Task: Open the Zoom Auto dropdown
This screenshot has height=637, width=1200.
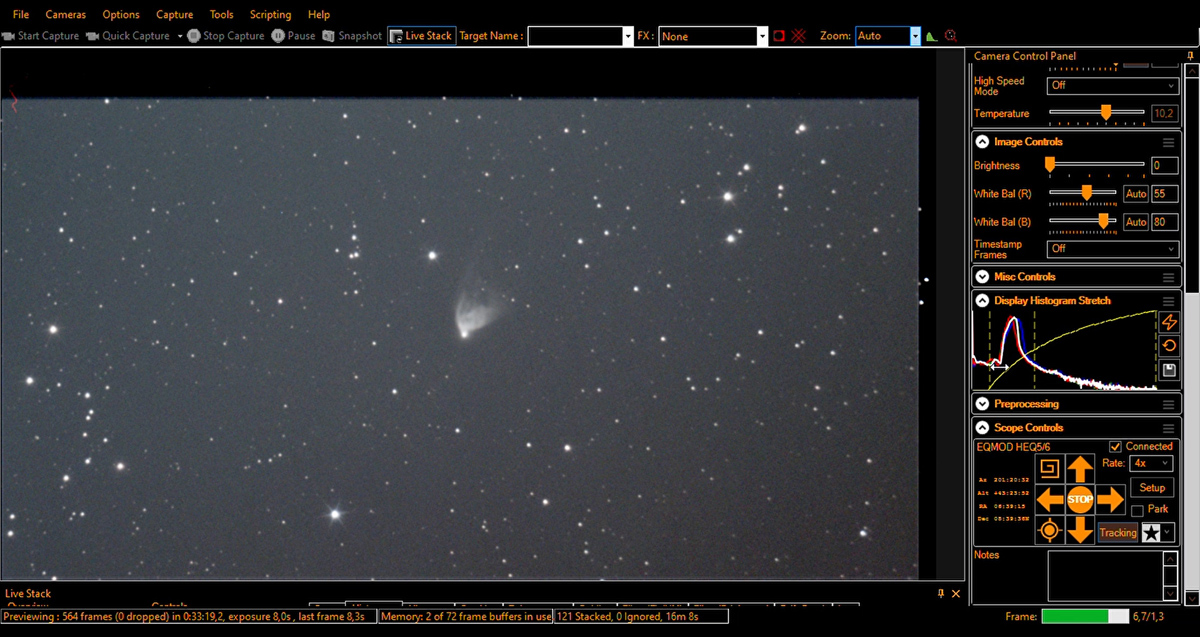Action: tap(915, 36)
